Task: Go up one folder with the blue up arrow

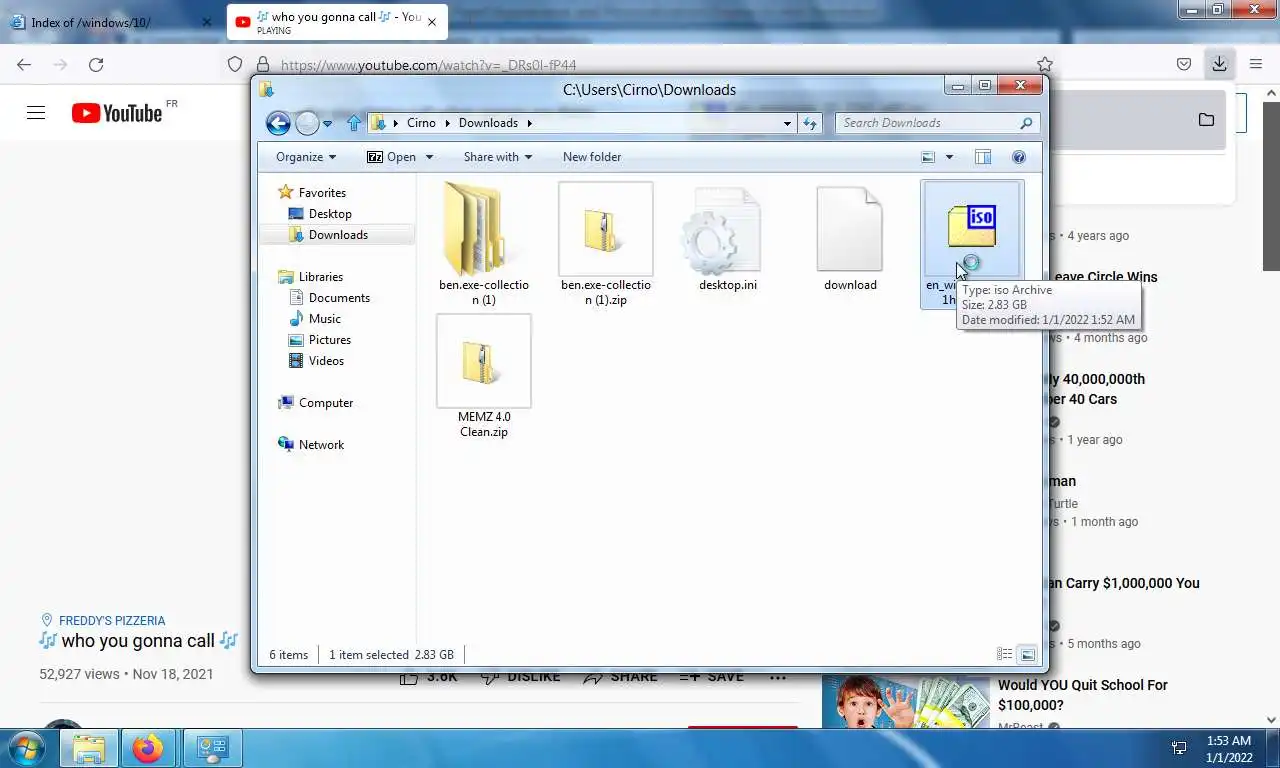Action: 353,123
